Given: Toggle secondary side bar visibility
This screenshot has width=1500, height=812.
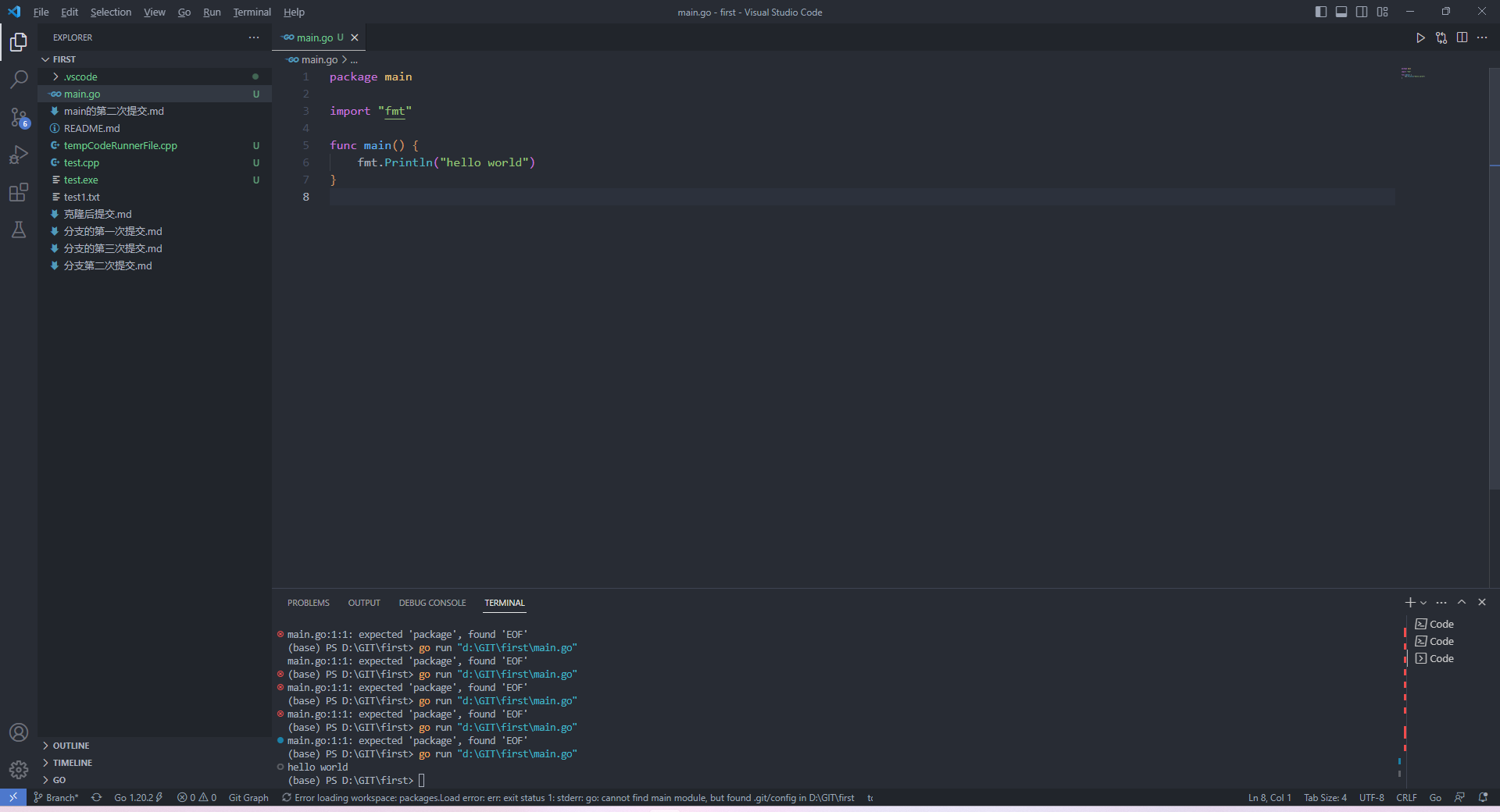Looking at the screenshot, I should tap(1362, 12).
